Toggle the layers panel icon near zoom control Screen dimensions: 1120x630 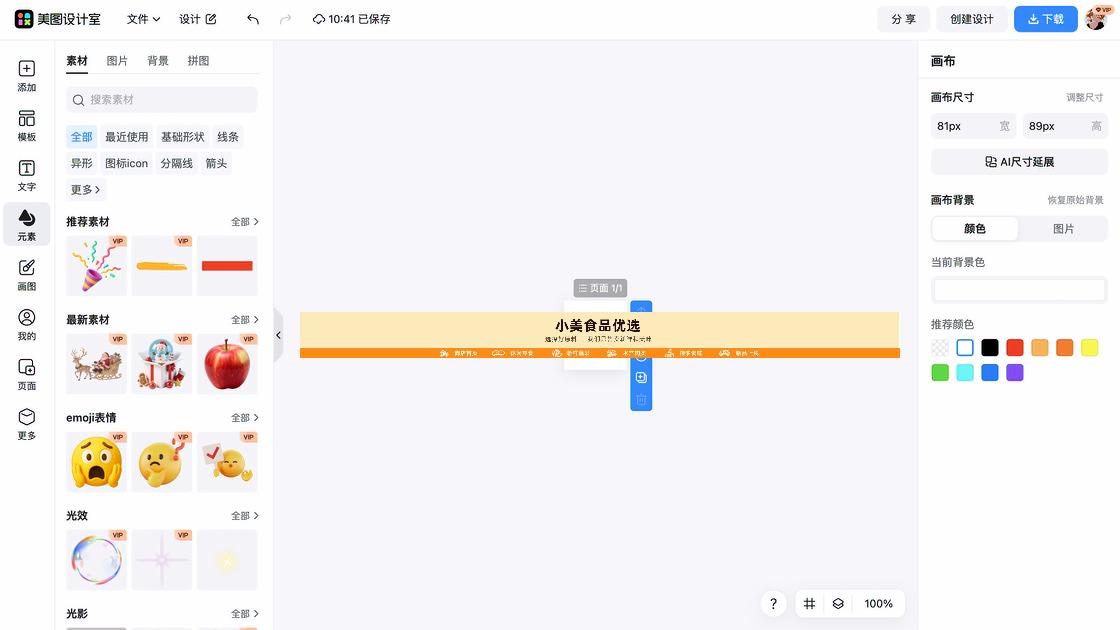coord(838,604)
